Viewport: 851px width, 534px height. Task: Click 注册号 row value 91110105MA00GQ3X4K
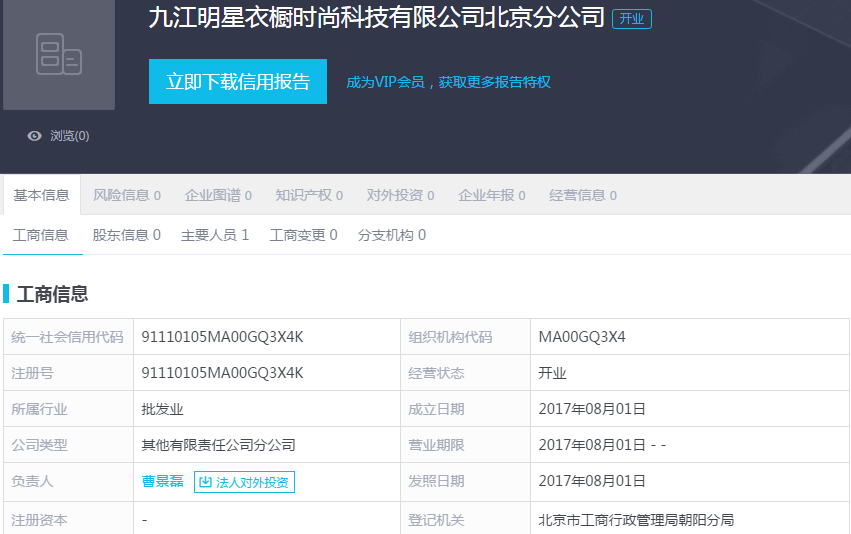222,373
